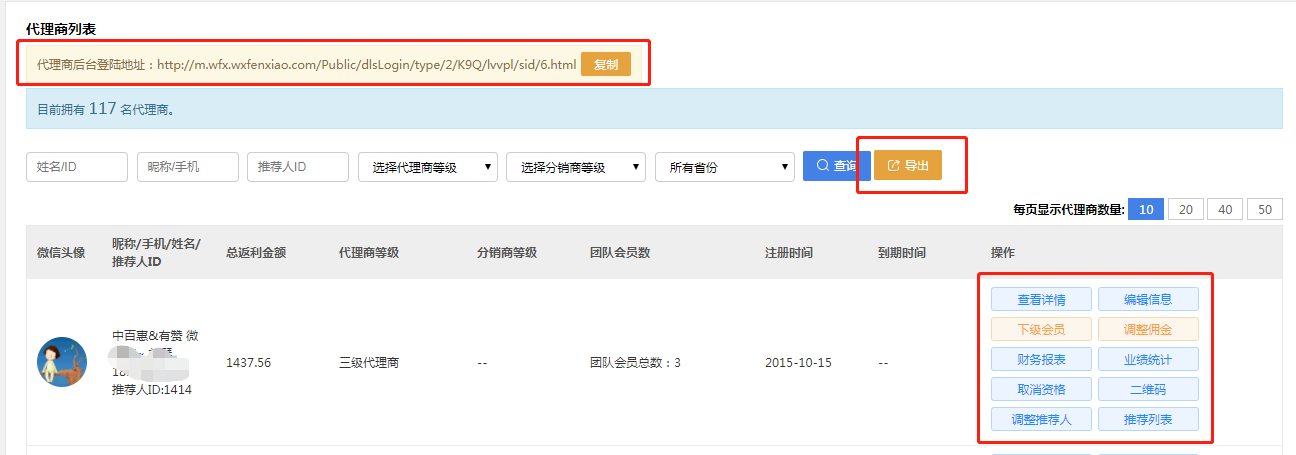The width and height of the screenshot is (1296, 455).
Task: Open the 财务报表 financial report
Action: tap(1040, 359)
